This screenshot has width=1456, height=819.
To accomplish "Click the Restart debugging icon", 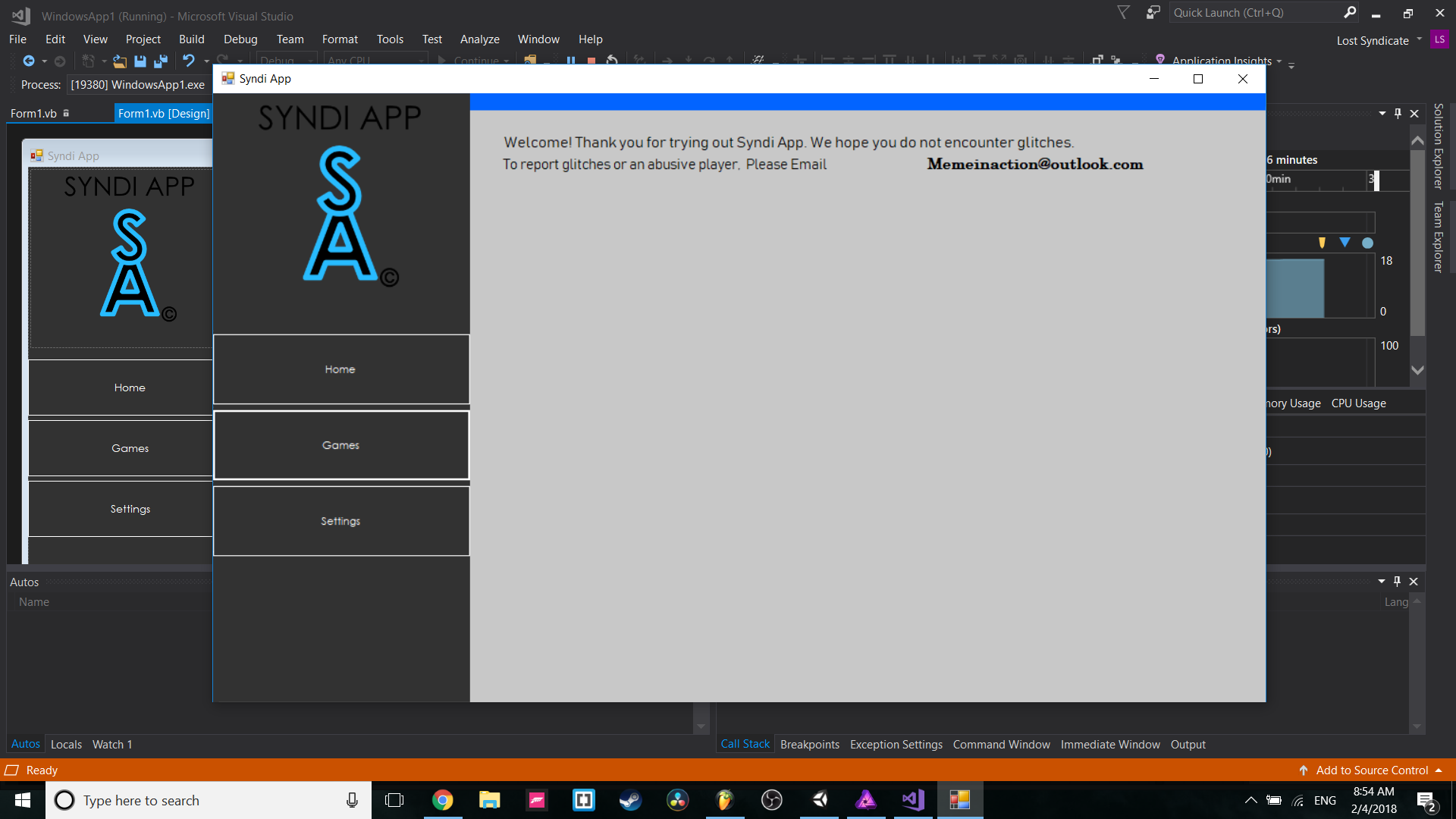I will click(x=612, y=61).
